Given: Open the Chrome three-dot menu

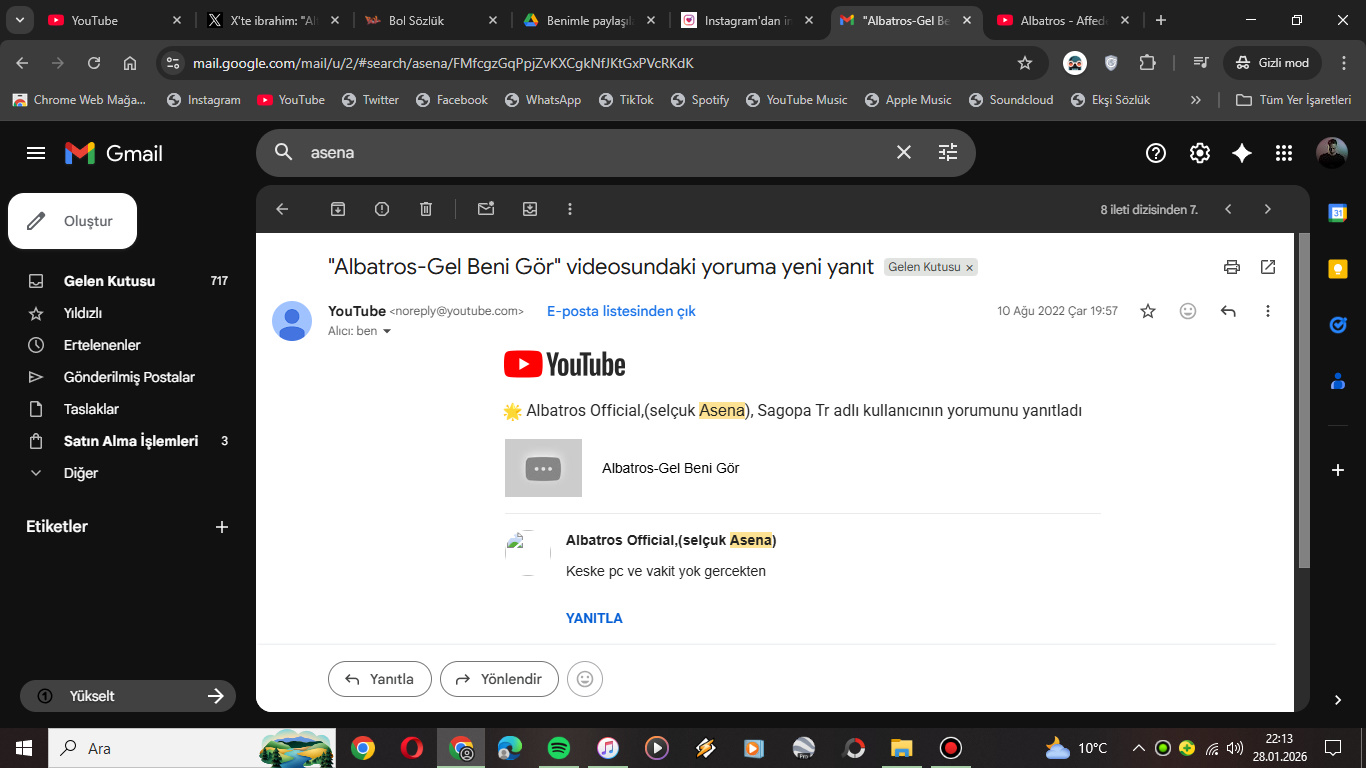Looking at the screenshot, I should coord(1342,63).
